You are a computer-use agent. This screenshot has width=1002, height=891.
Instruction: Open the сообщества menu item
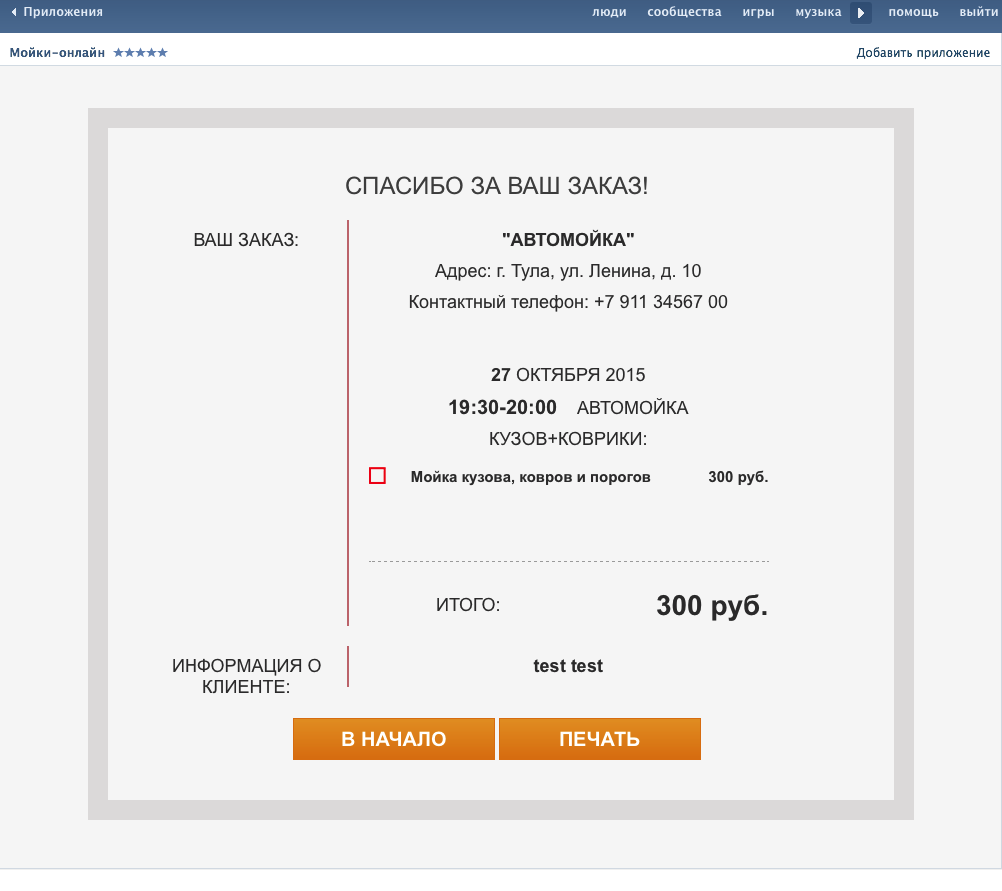(684, 12)
